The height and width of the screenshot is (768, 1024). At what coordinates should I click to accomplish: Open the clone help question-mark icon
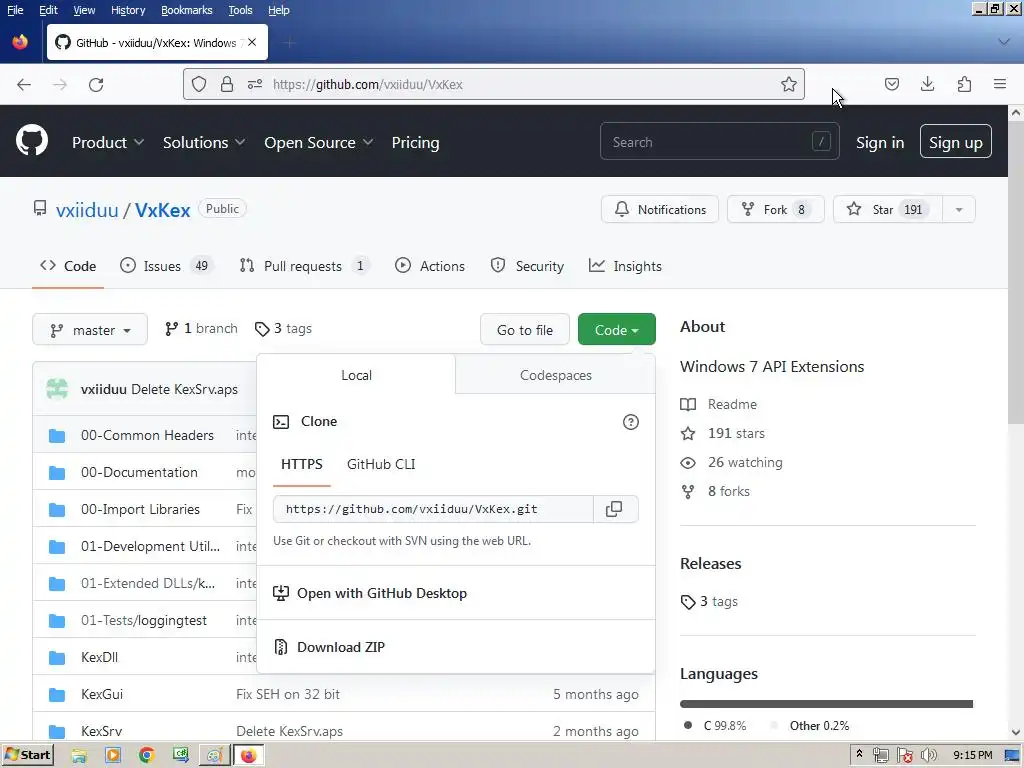tap(630, 422)
